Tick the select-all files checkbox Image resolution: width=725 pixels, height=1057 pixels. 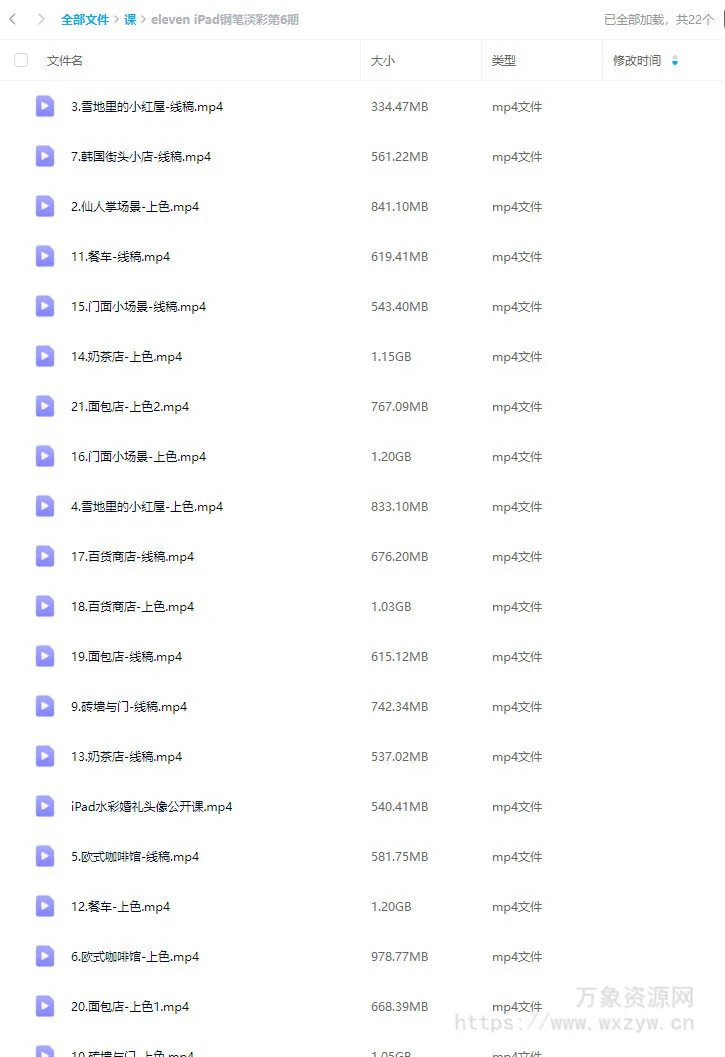point(21,60)
